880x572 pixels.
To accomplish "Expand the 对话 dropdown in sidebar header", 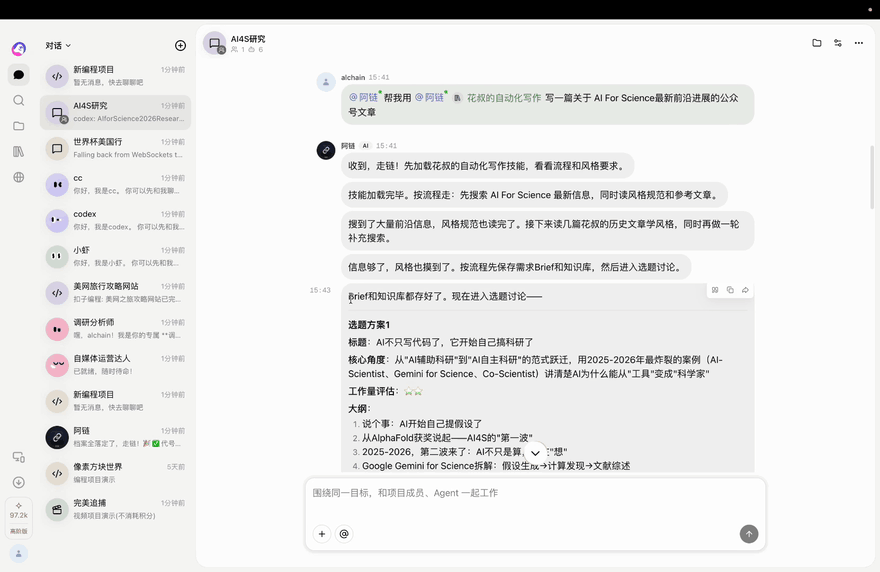I will [58, 45].
